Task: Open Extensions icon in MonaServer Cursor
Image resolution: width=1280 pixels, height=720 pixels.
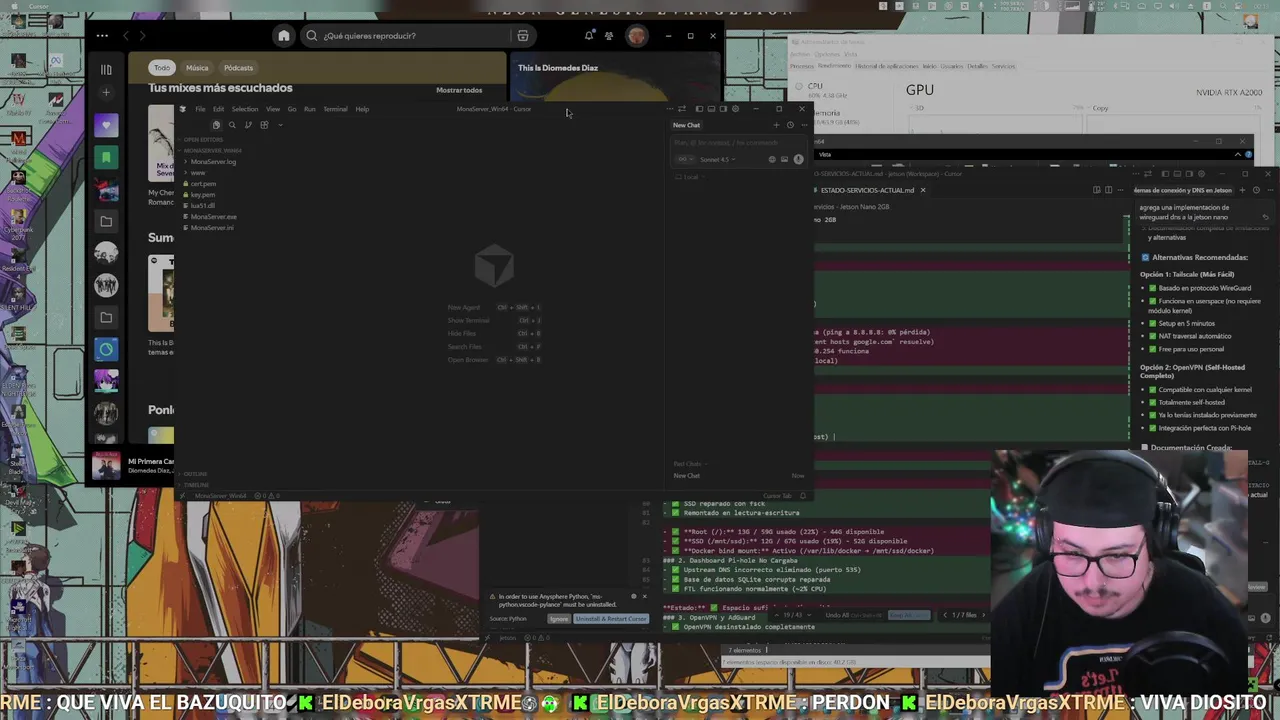Action: (x=264, y=125)
